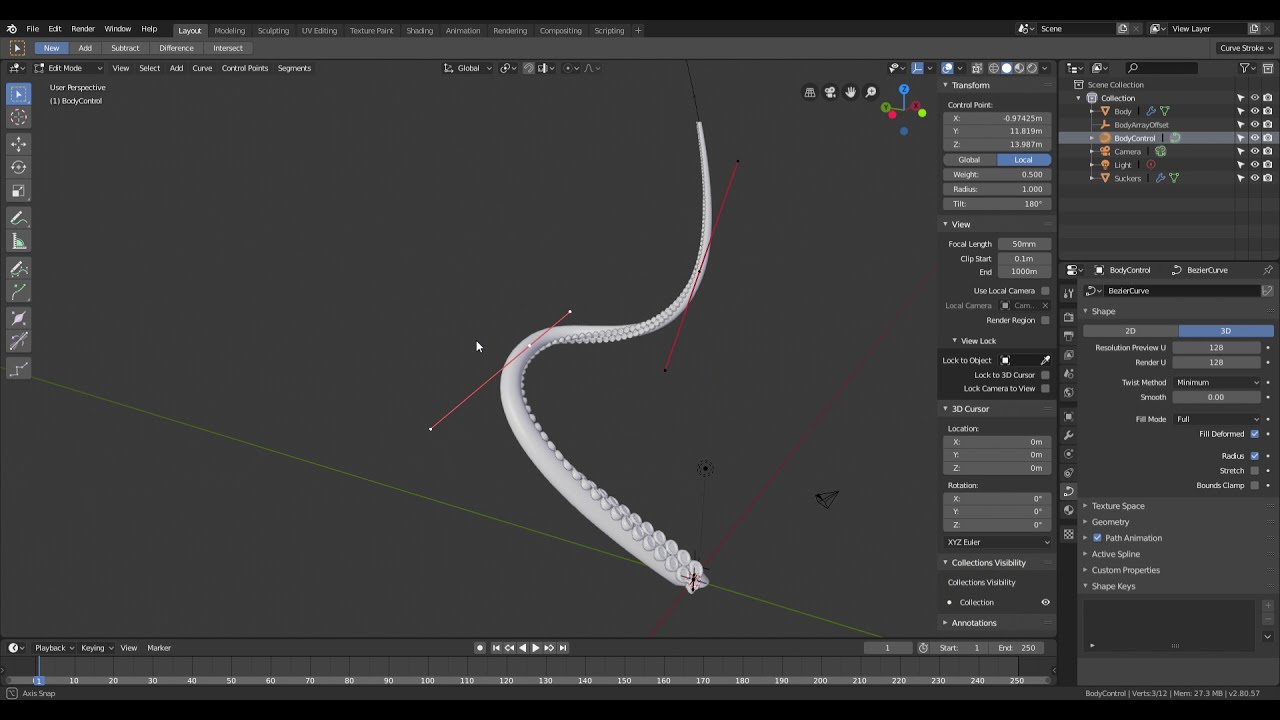Open the Twist Method dropdown

(x=1217, y=382)
